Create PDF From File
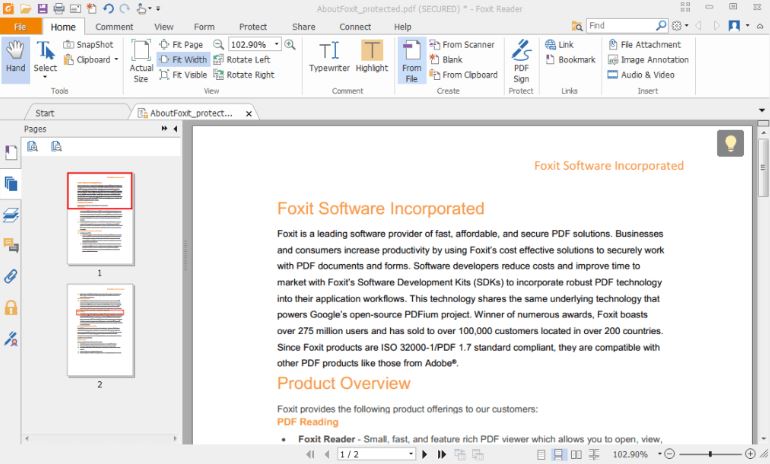The image size is (770, 464). pos(412,61)
